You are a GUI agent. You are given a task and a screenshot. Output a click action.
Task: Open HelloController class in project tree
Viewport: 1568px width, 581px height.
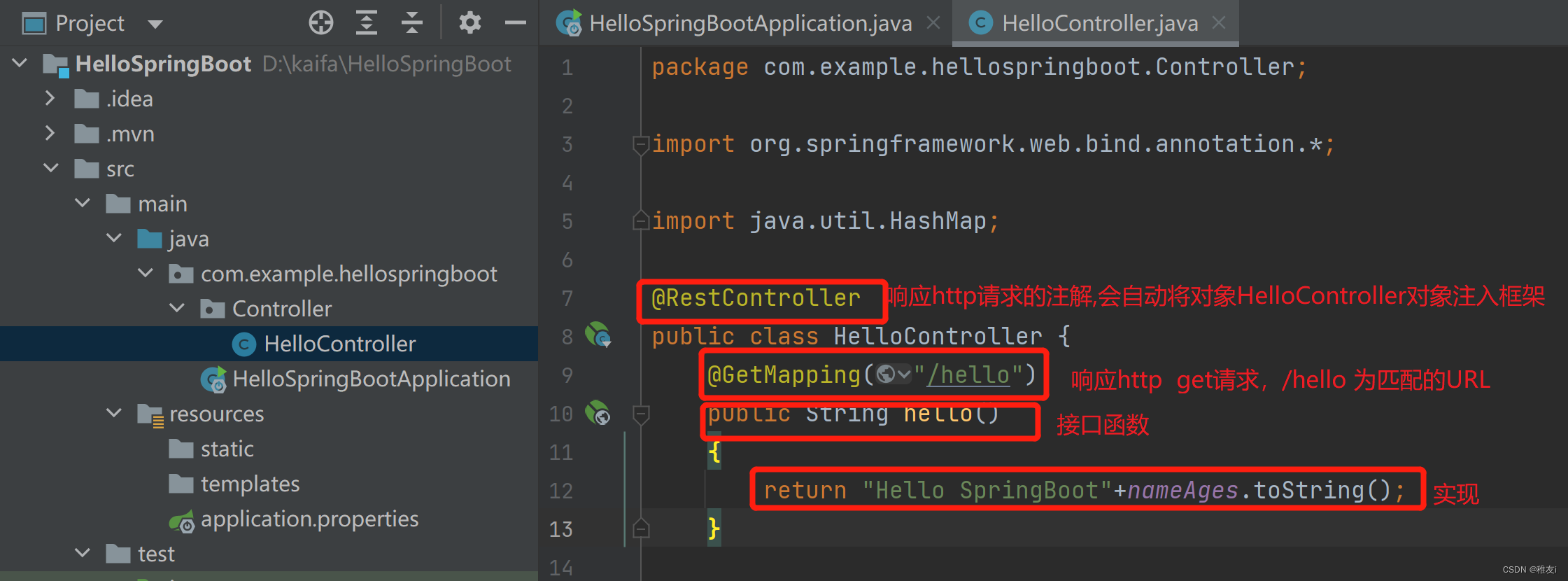pos(339,344)
